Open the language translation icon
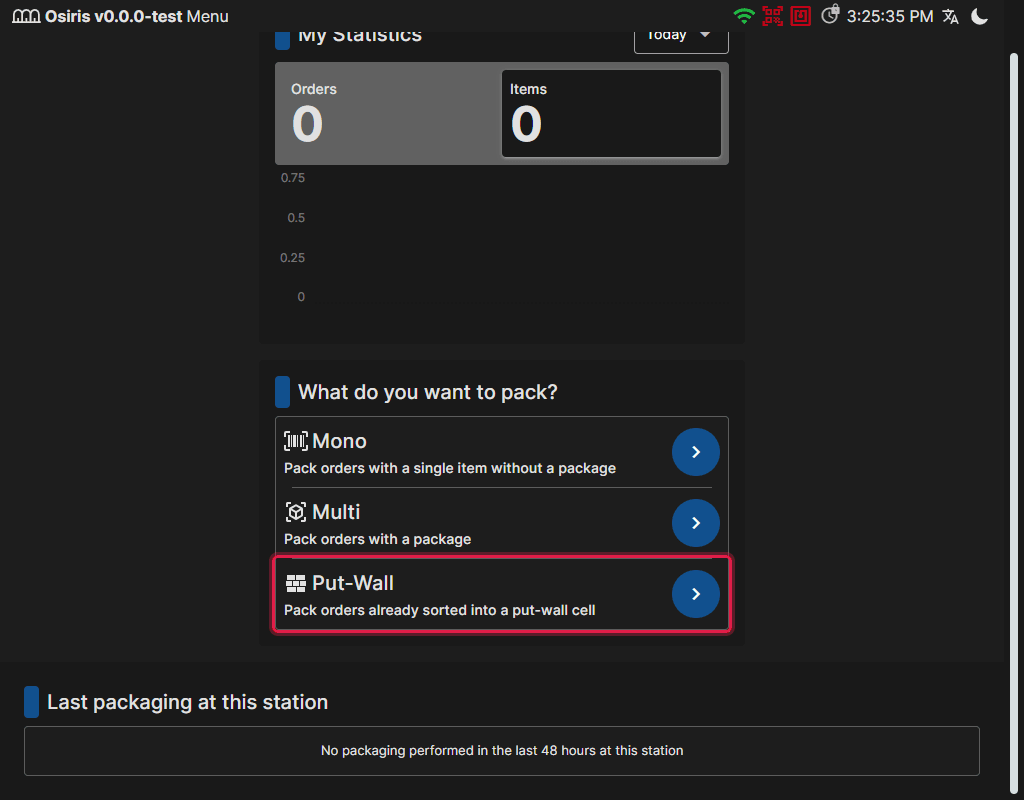 (x=951, y=16)
